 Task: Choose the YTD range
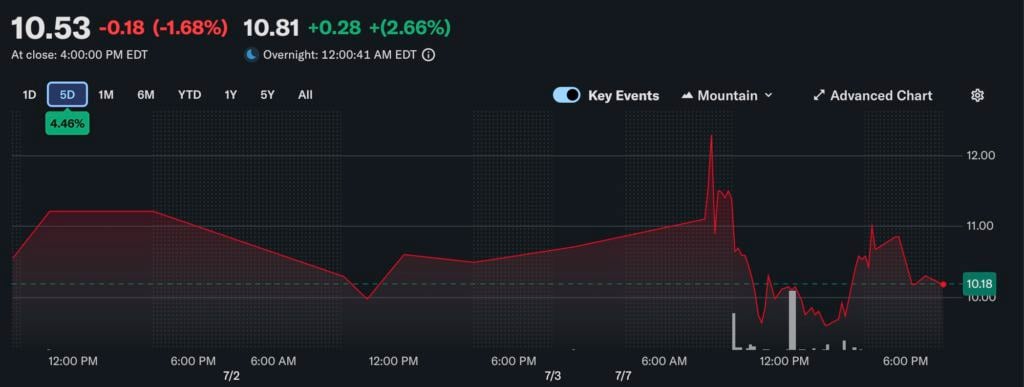click(189, 95)
